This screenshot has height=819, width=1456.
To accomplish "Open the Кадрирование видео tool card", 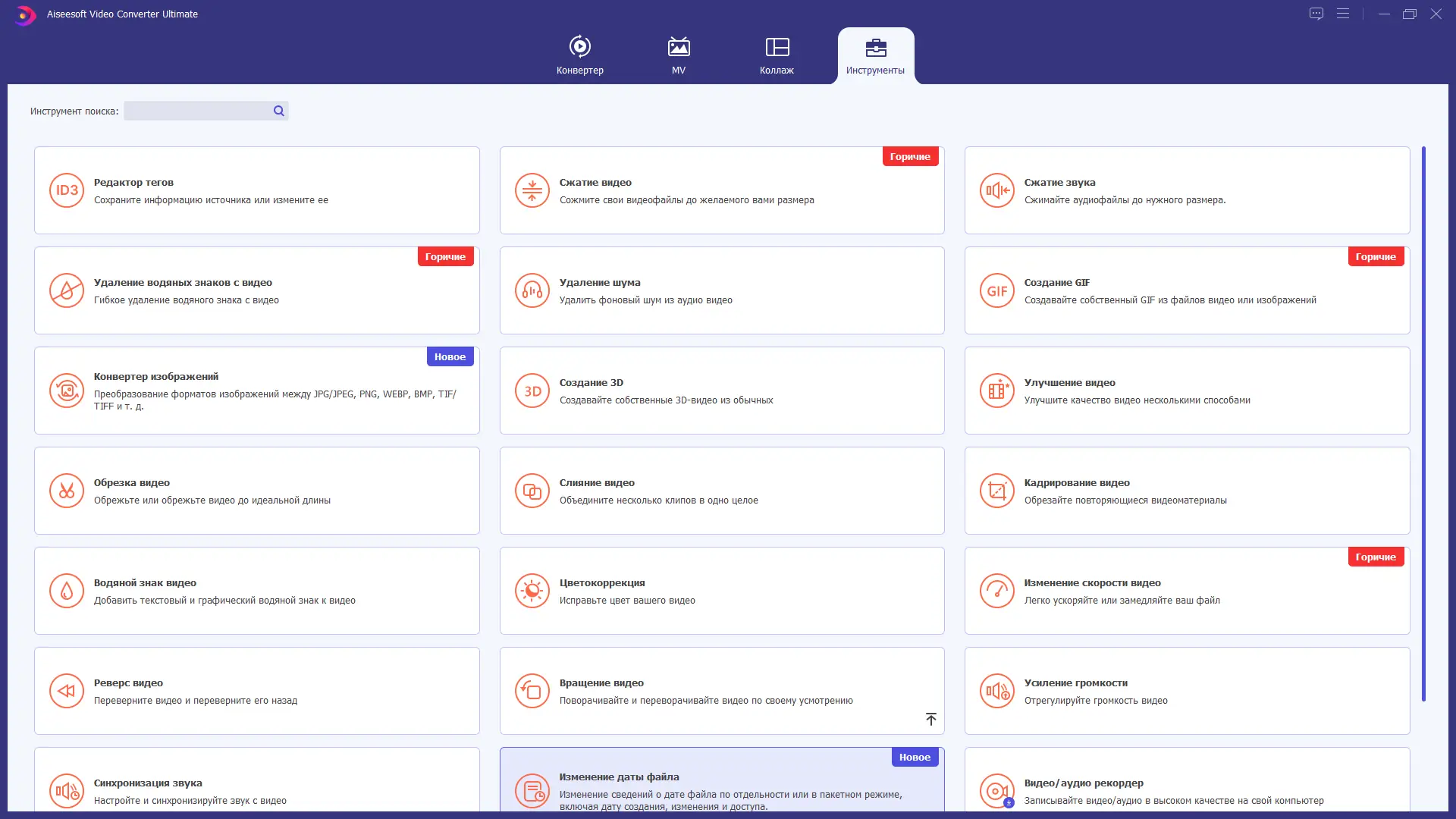I will pyautogui.click(x=1187, y=491).
